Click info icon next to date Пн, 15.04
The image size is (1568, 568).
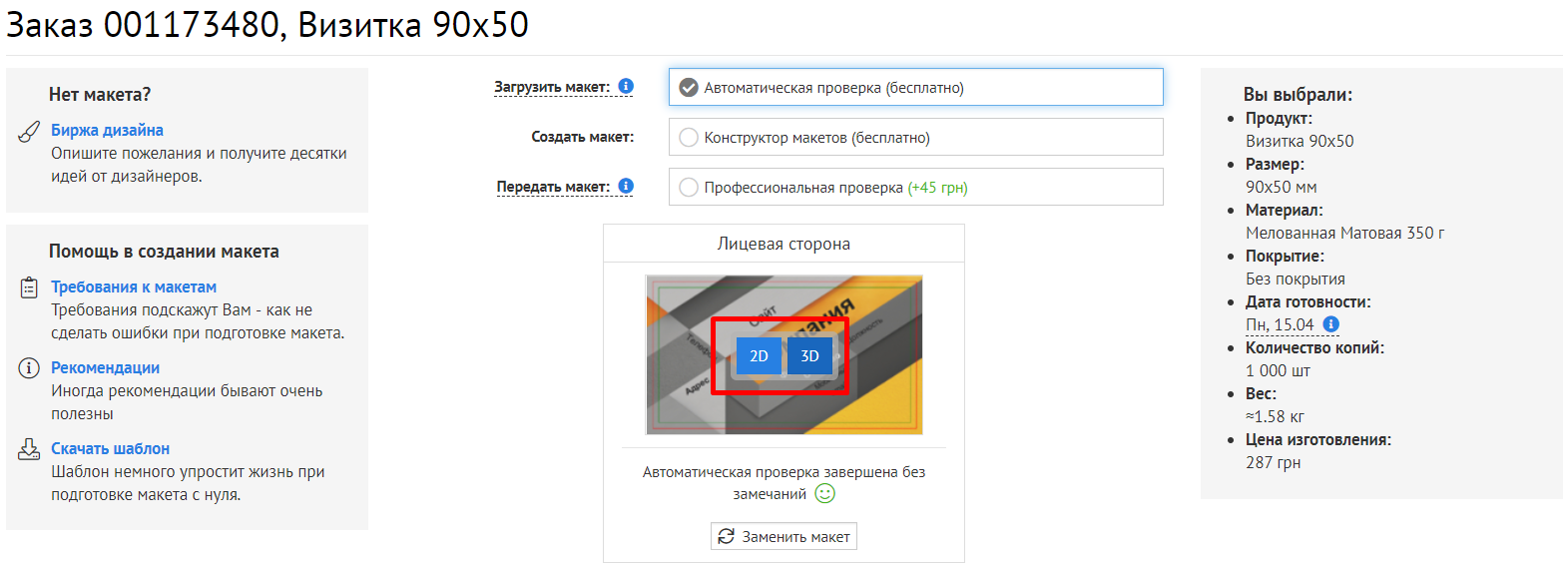[1330, 324]
